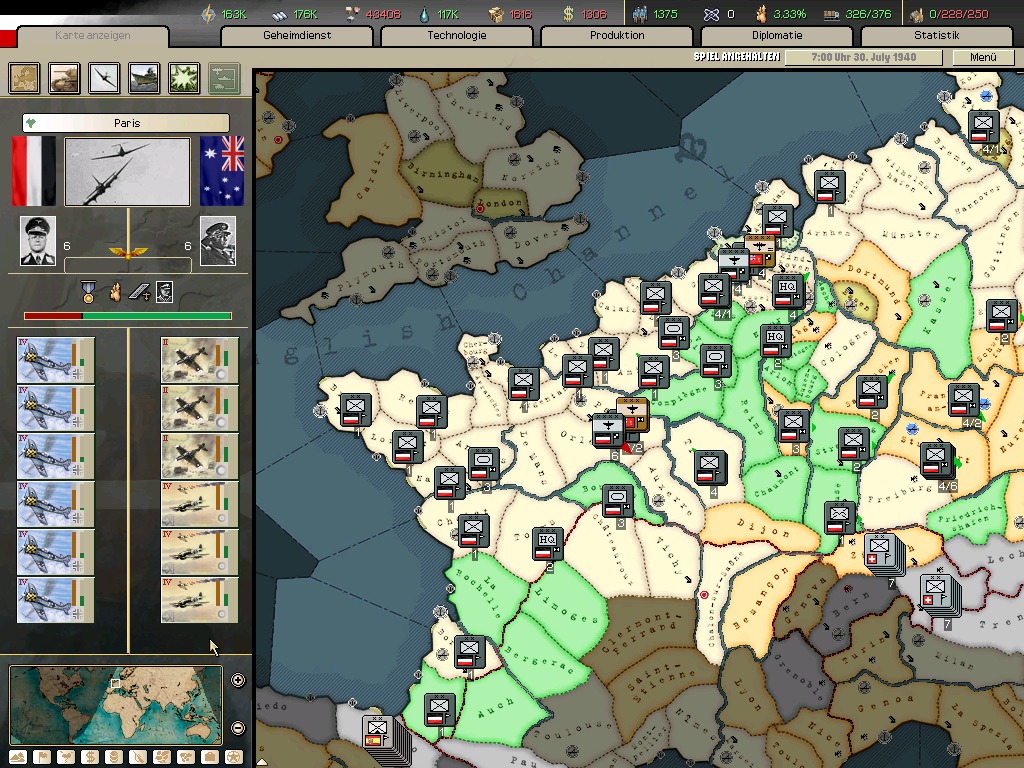Click the Menü button
Image resolution: width=1024 pixels, height=768 pixels.
coord(983,57)
